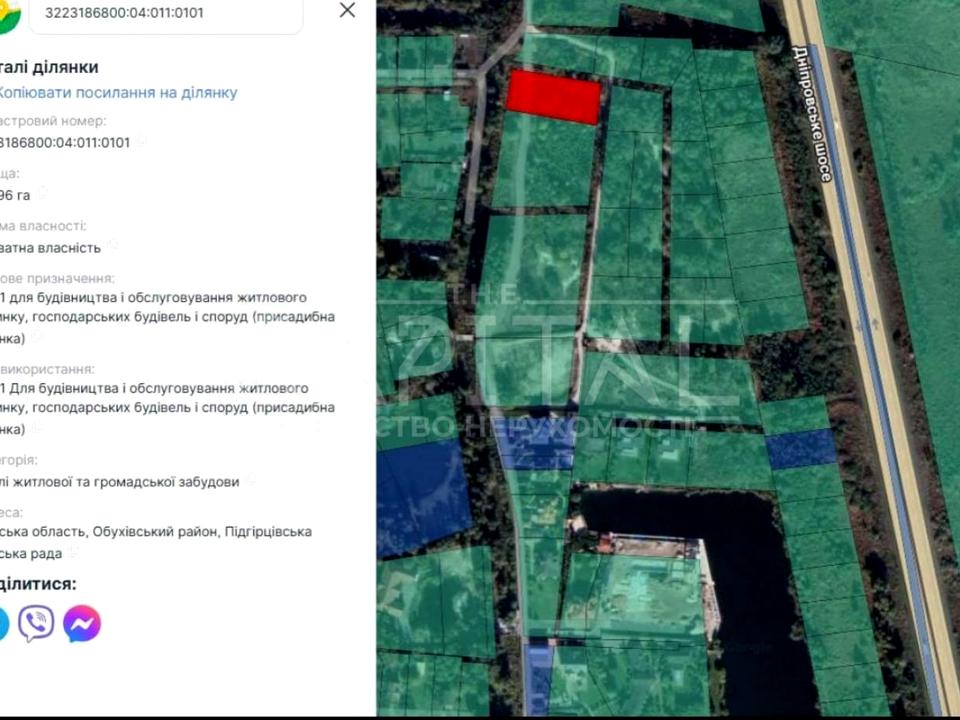Select the red highlighted parcel on map
960x720 pixels.
[553, 97]
